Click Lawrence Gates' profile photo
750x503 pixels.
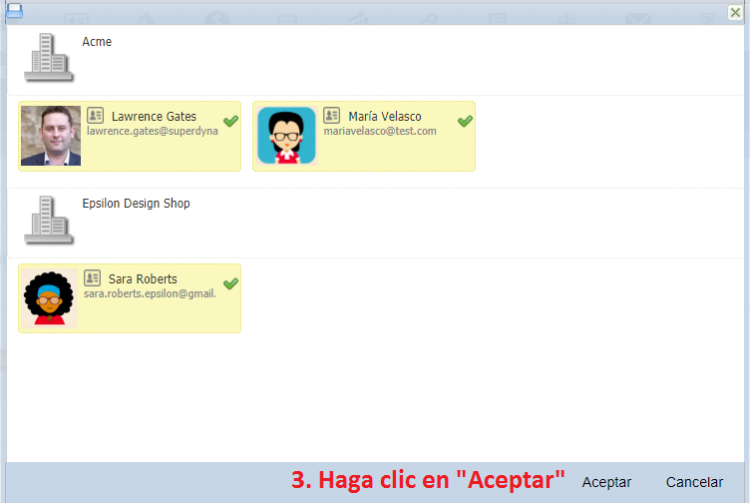tap(51, 136)
